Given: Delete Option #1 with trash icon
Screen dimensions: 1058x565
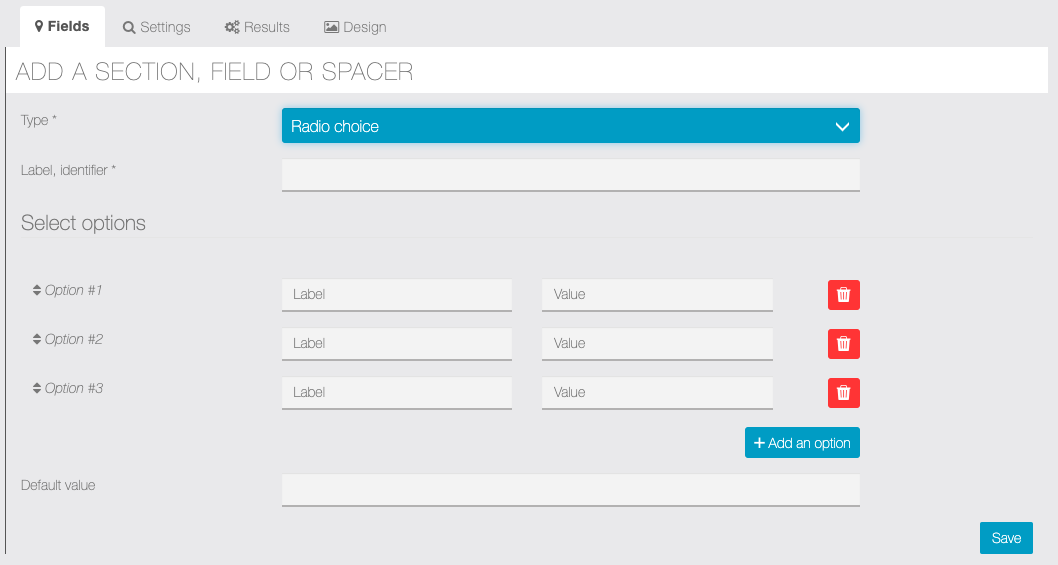Looking at the screenshot, I should click(x=843, y=295).
